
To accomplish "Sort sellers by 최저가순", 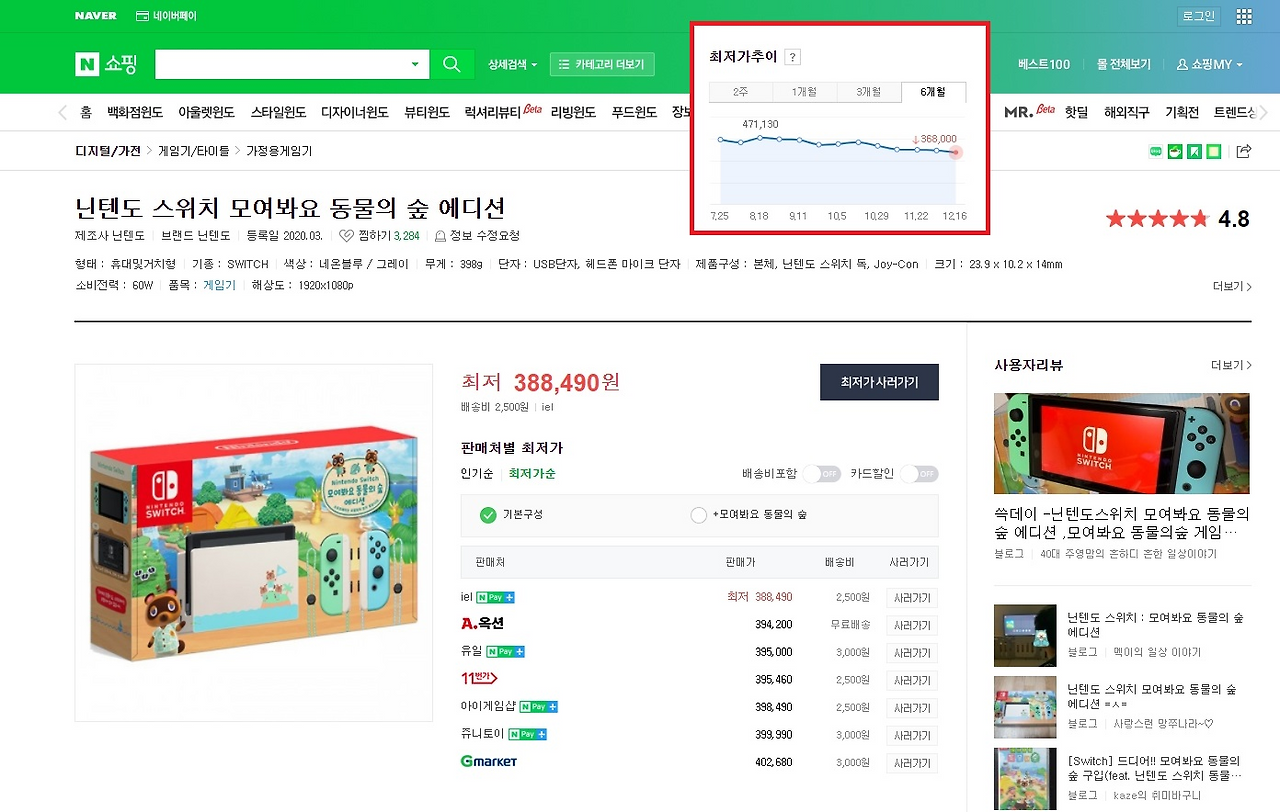I will point(532,474).
